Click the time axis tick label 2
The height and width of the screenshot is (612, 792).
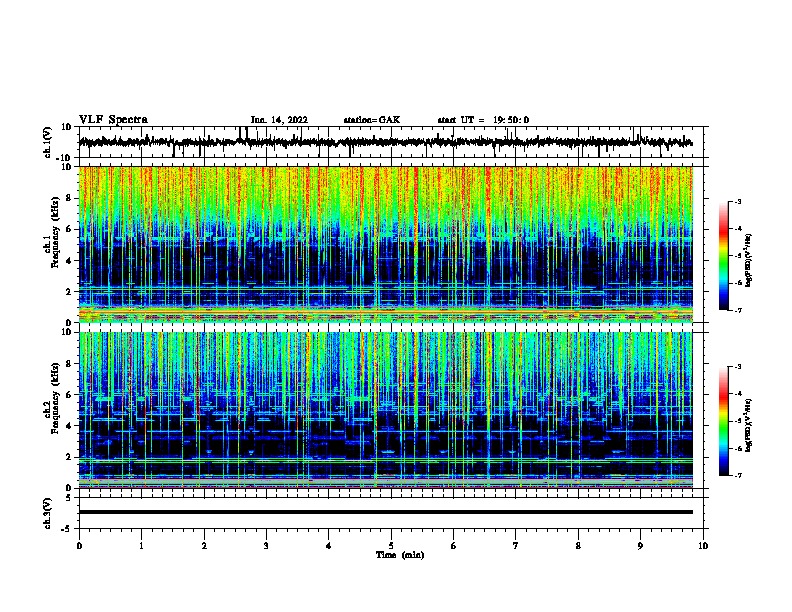pyautogui.click(x=204, y=546)
